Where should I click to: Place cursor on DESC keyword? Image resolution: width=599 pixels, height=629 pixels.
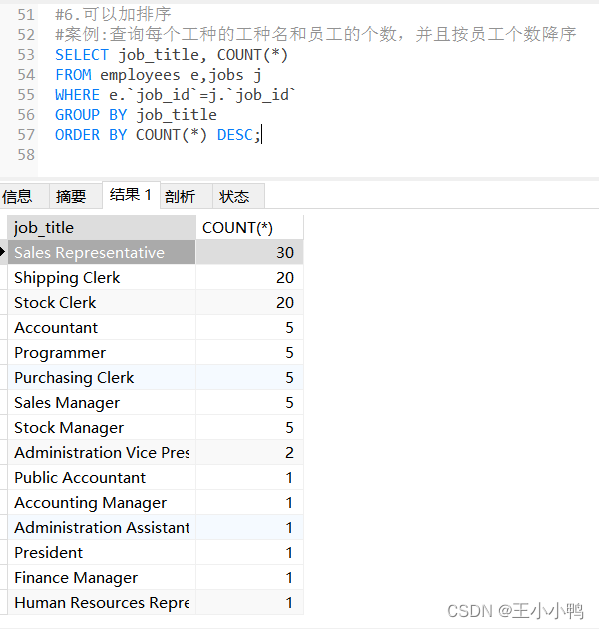(x=235, y=135)
